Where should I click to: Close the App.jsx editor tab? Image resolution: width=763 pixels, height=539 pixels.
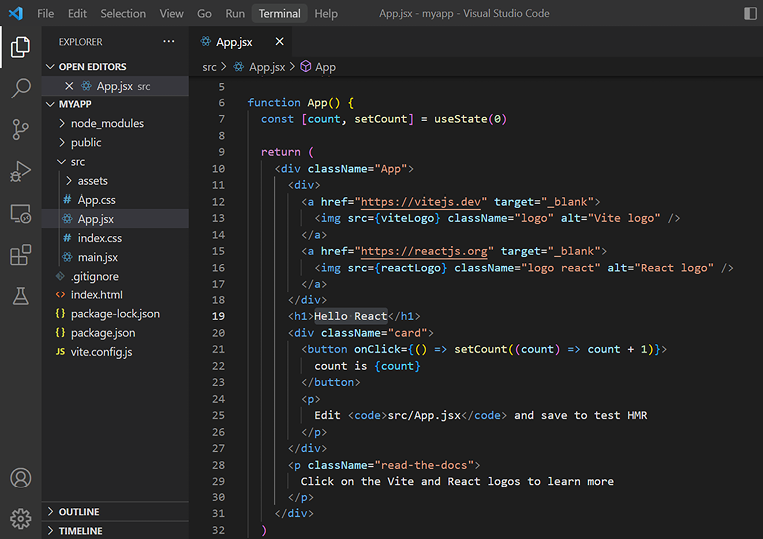click(x=279, y=42)
